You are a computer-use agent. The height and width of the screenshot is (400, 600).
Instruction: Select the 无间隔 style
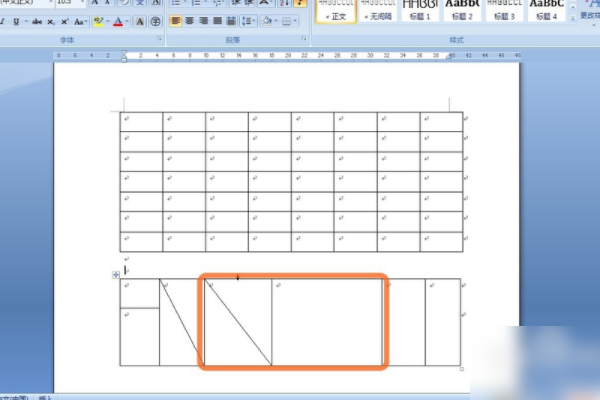point(378,11)
